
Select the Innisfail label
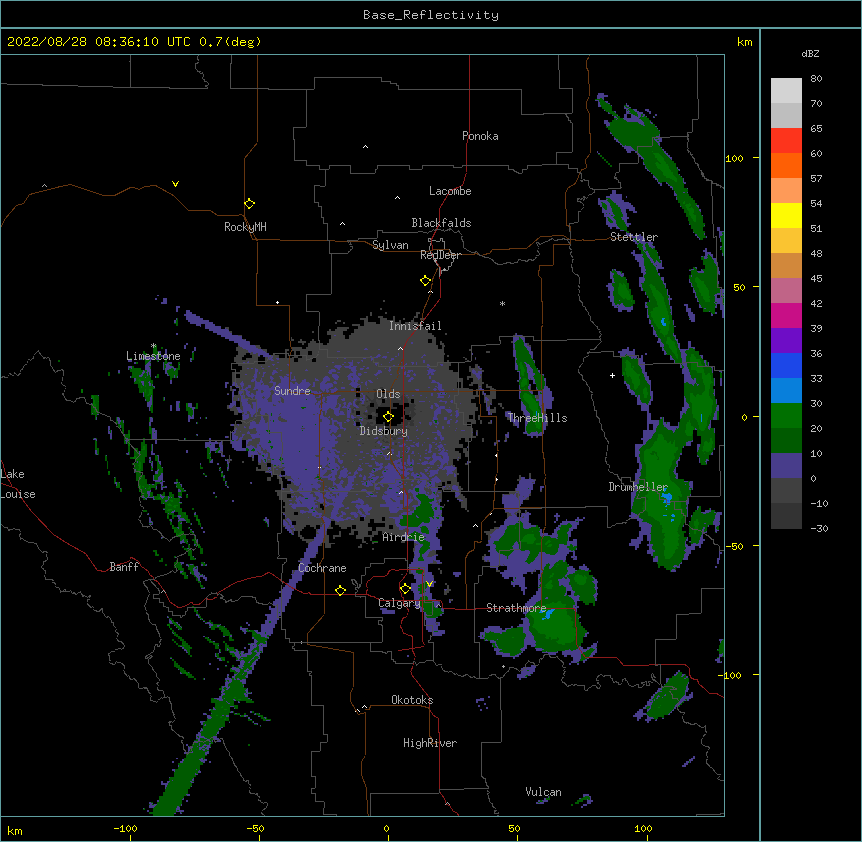point(415,326)
